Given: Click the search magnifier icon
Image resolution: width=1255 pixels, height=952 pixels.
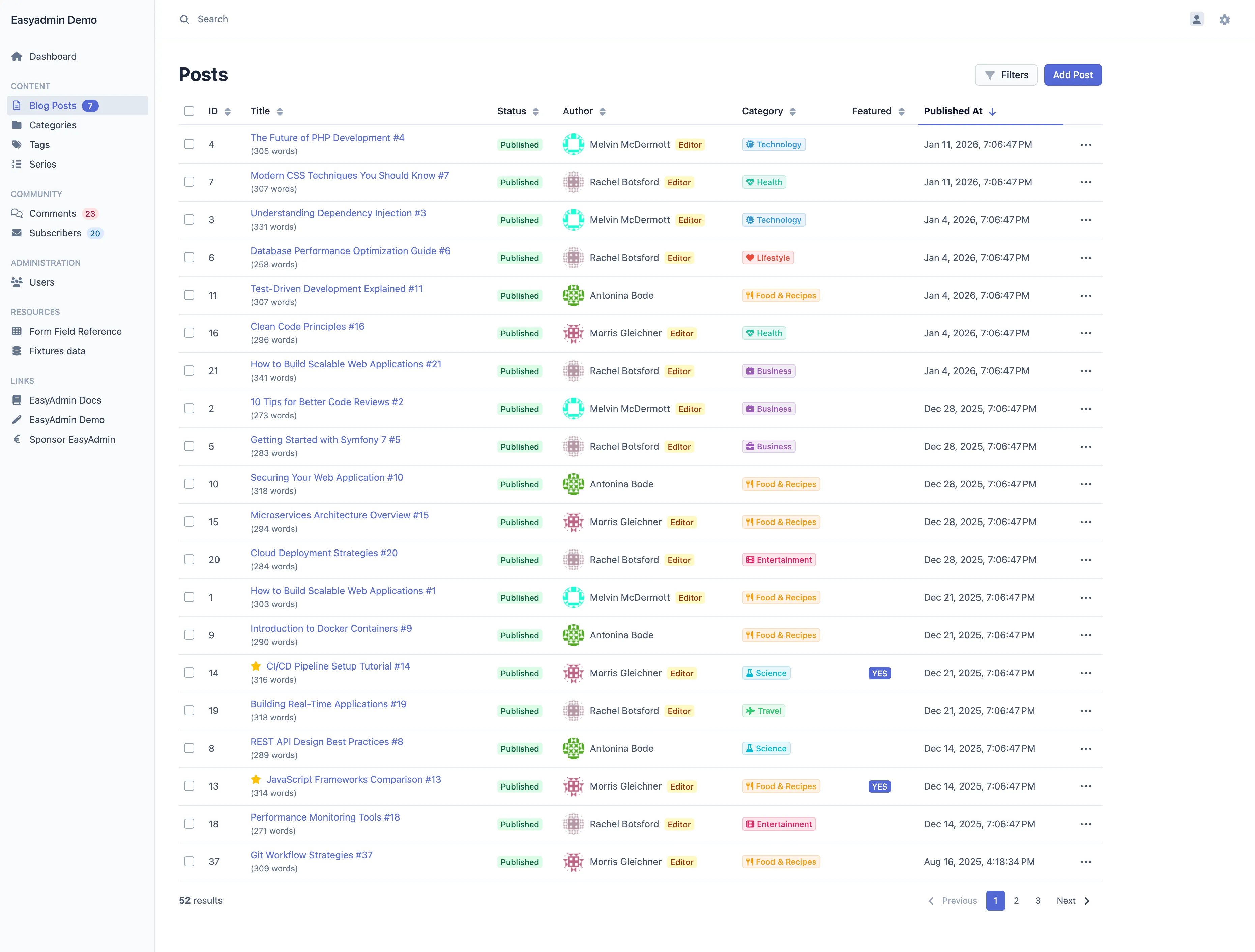Looking at the screenshot, I should (x=184, y=19).
